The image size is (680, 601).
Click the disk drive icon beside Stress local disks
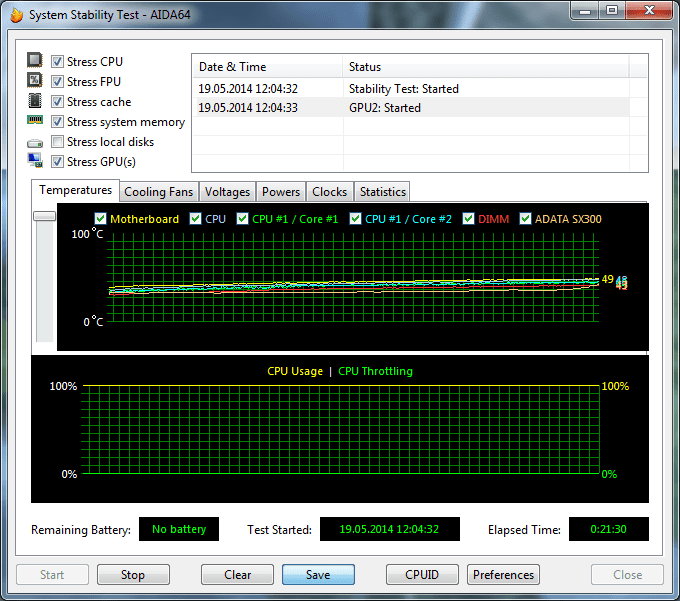coord(35,143)
